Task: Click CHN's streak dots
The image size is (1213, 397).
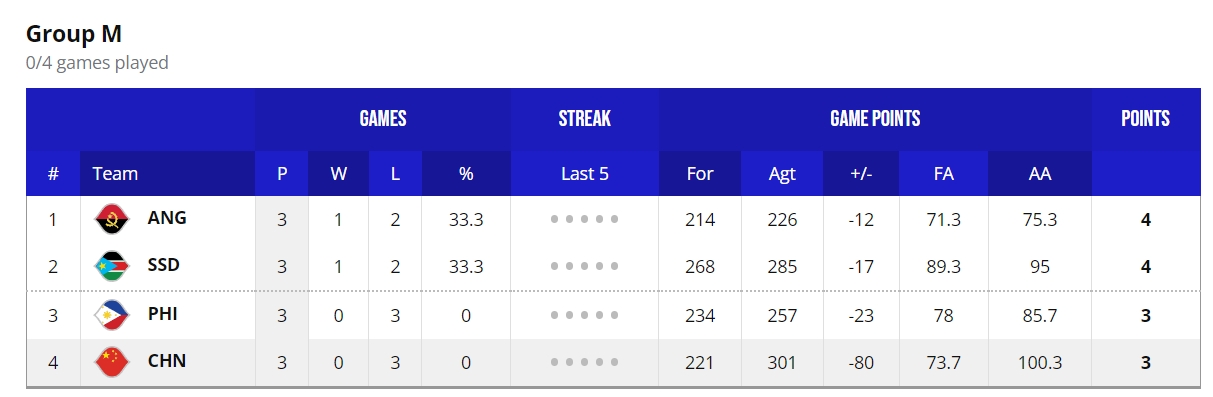Action: click(585, 362)
